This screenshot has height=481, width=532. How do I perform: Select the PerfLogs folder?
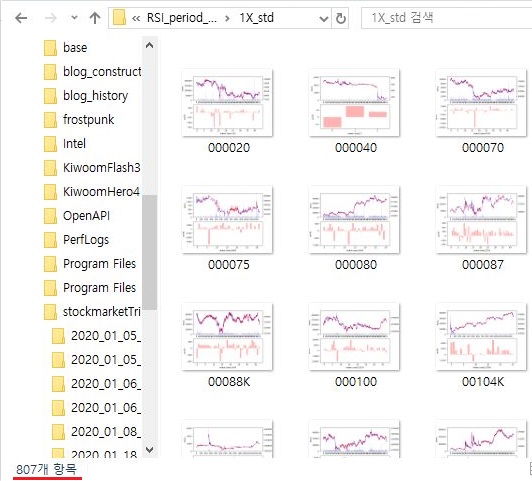click(86, 240)
